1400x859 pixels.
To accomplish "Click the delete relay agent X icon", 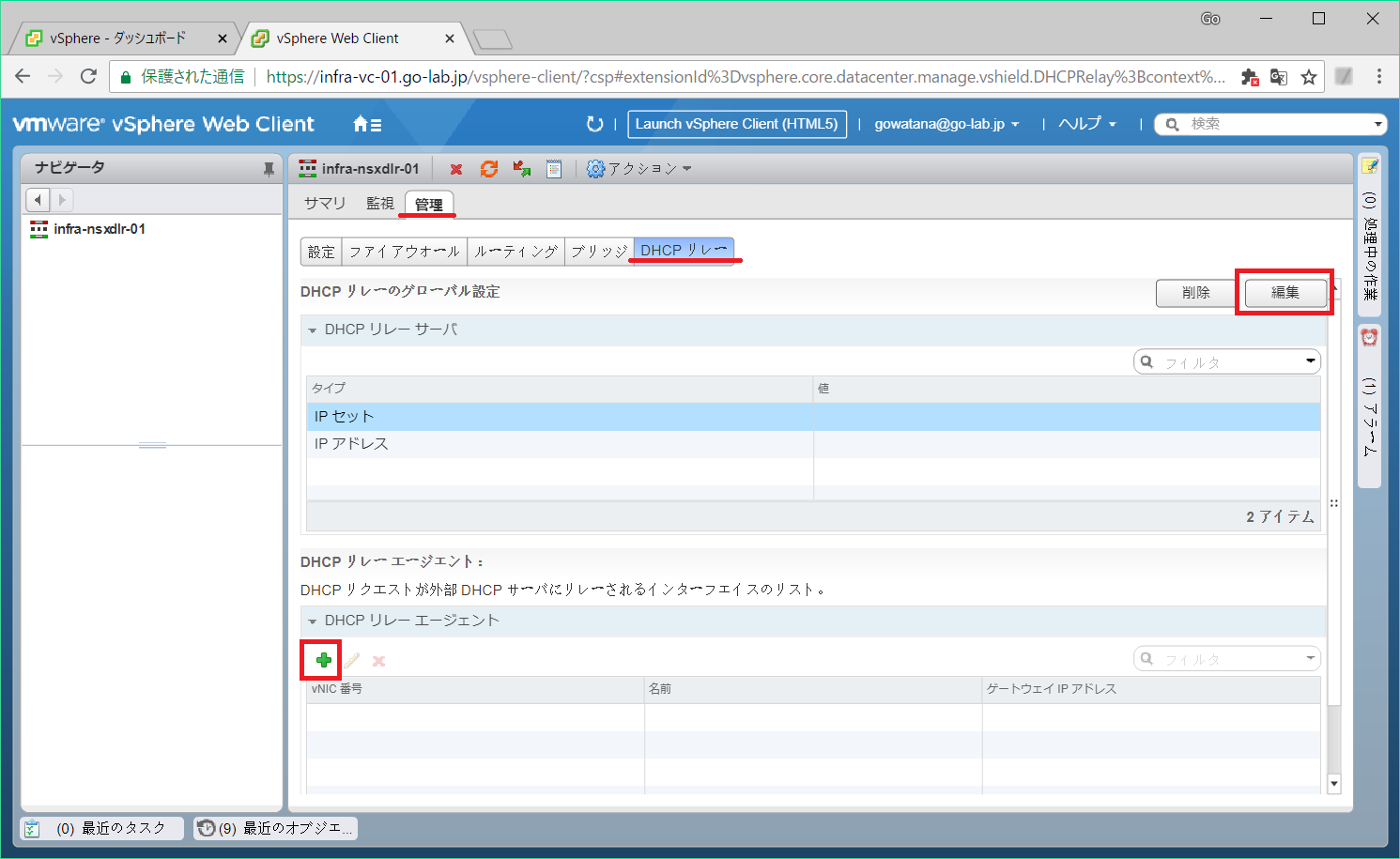I will (378, 661).
